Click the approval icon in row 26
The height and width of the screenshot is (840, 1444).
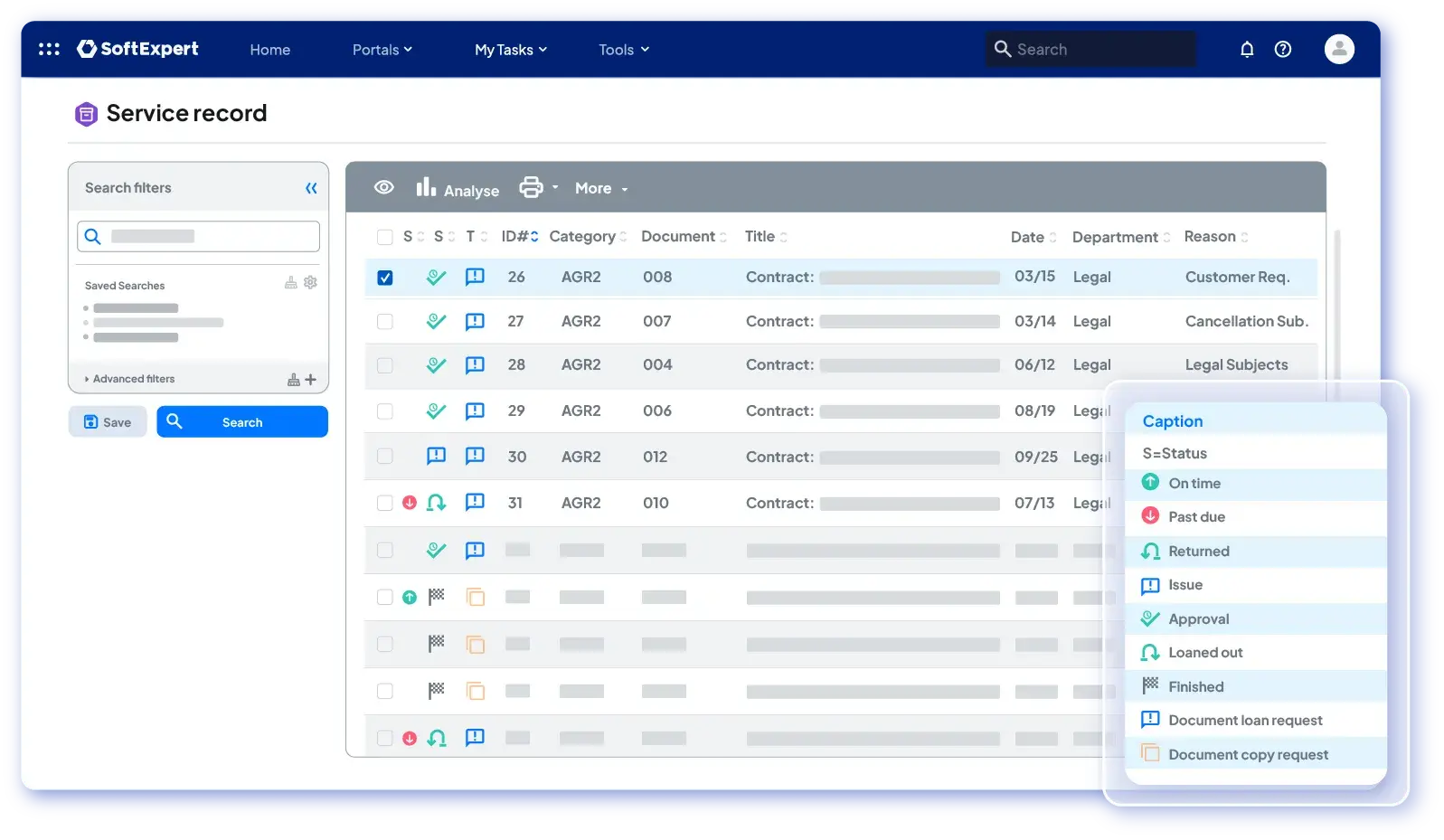(436, 277)
